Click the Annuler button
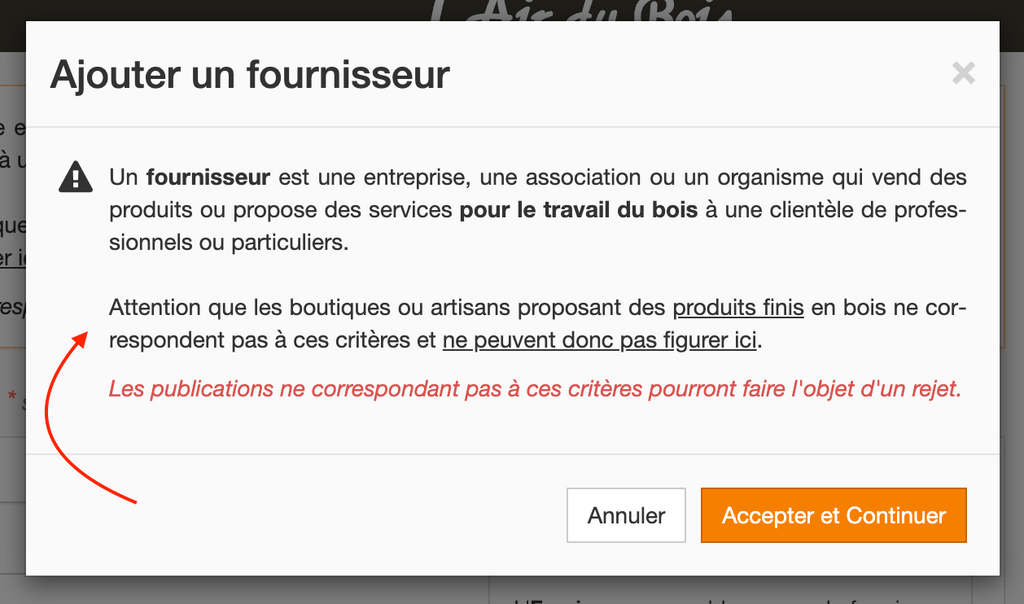1024x604 pixels. [x=626, y=516]
